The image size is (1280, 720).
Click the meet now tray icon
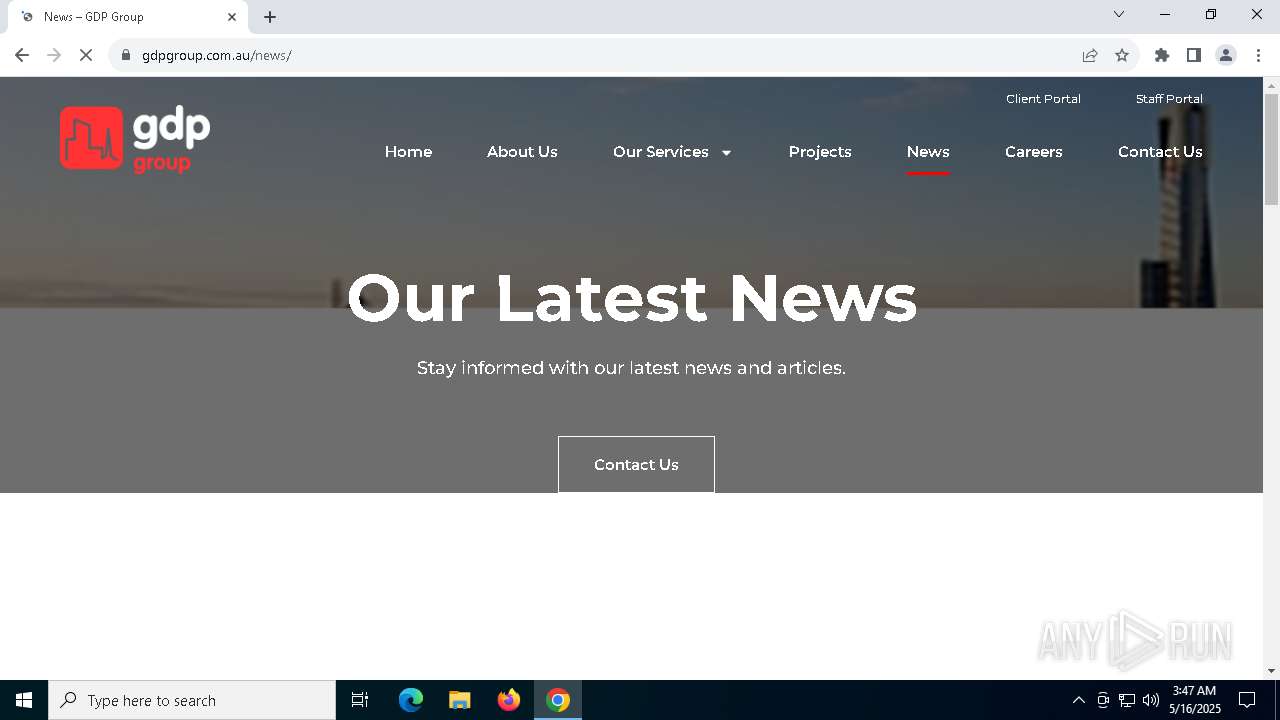pyautogui.click(x=1103, y=700)
